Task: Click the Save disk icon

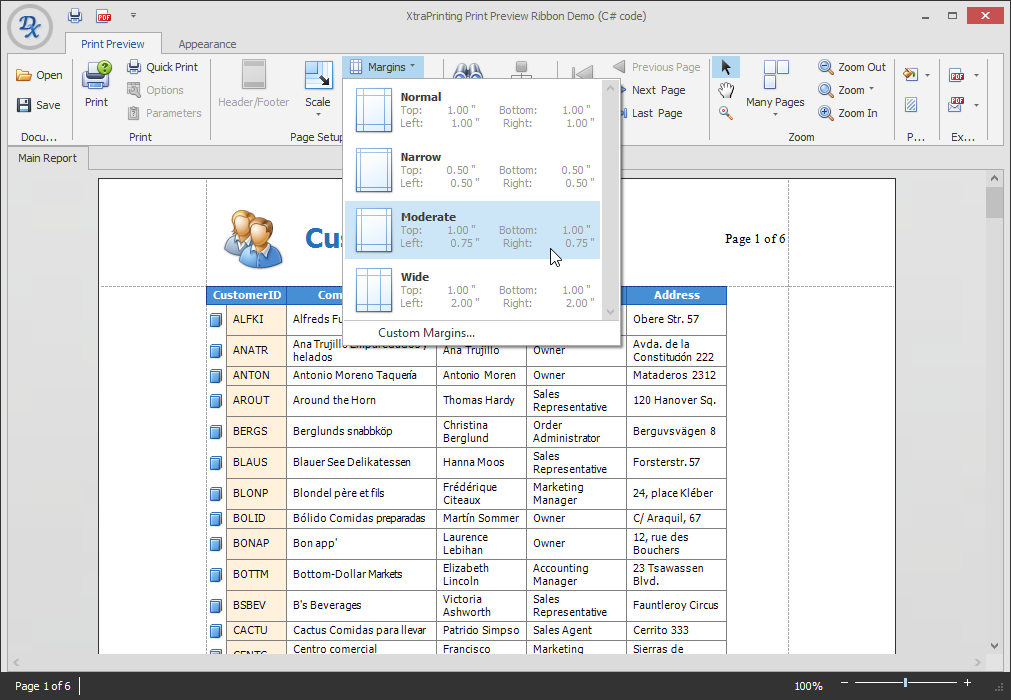Action: click(x=24, y=105)
